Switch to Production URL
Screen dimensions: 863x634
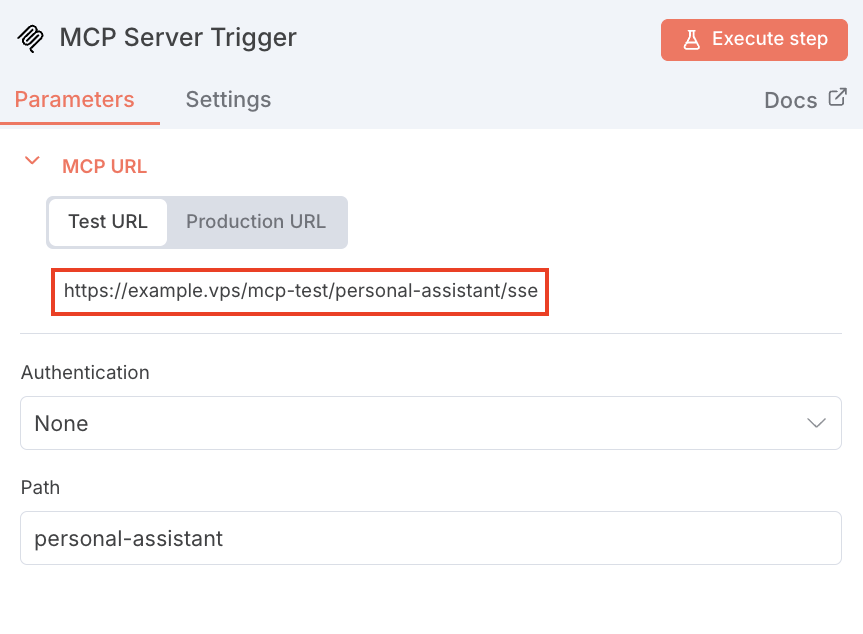pos(255,222)
